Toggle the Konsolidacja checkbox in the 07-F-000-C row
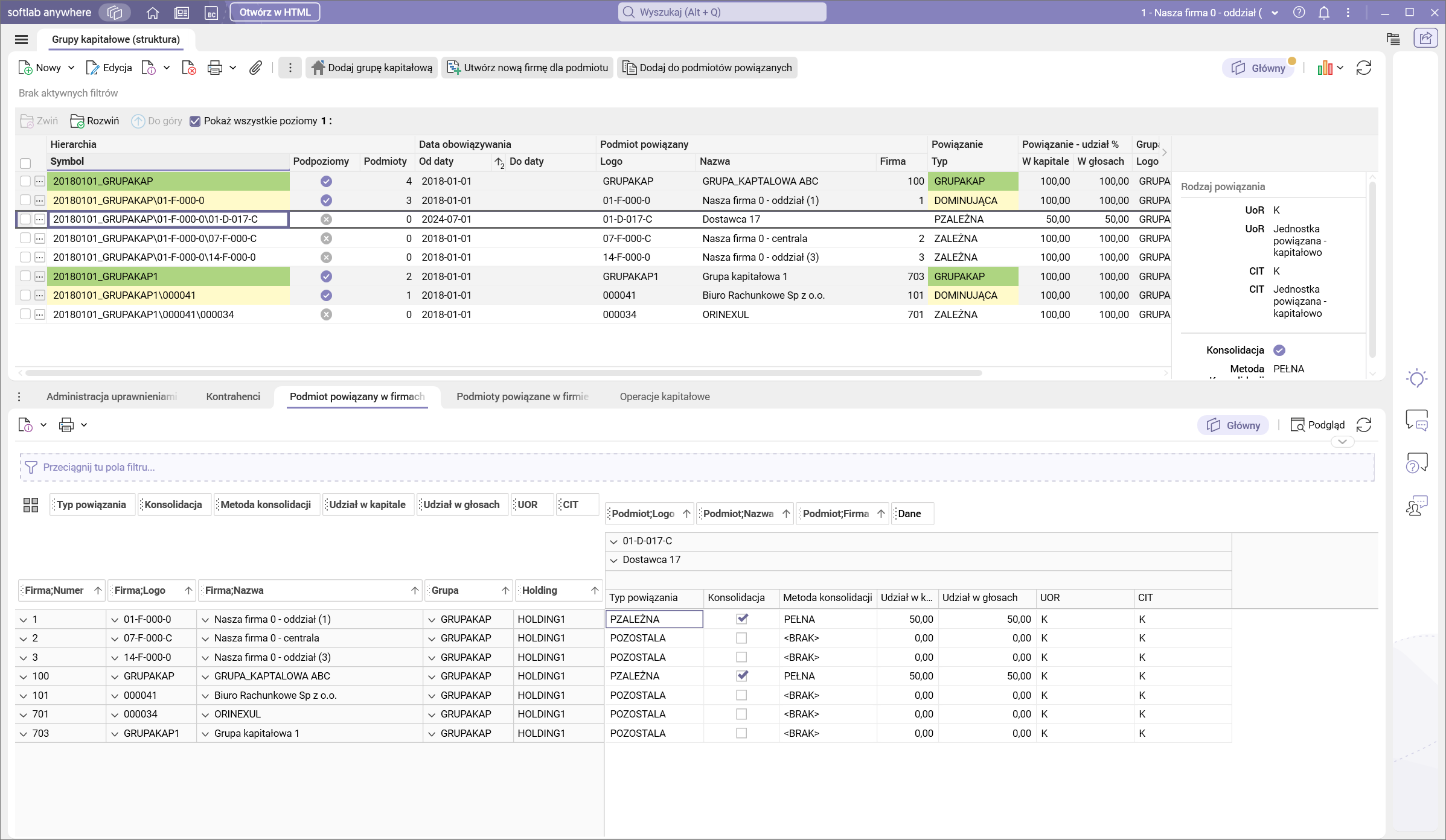Viewport: 1446px width, 840px height. point(741,638)
